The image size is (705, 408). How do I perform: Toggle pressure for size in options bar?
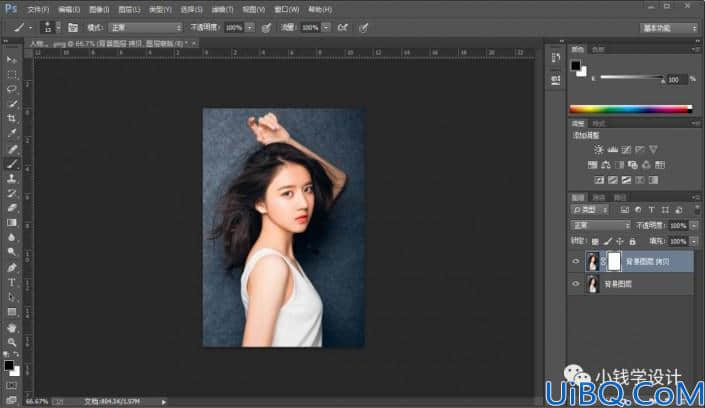click(363, 28)
